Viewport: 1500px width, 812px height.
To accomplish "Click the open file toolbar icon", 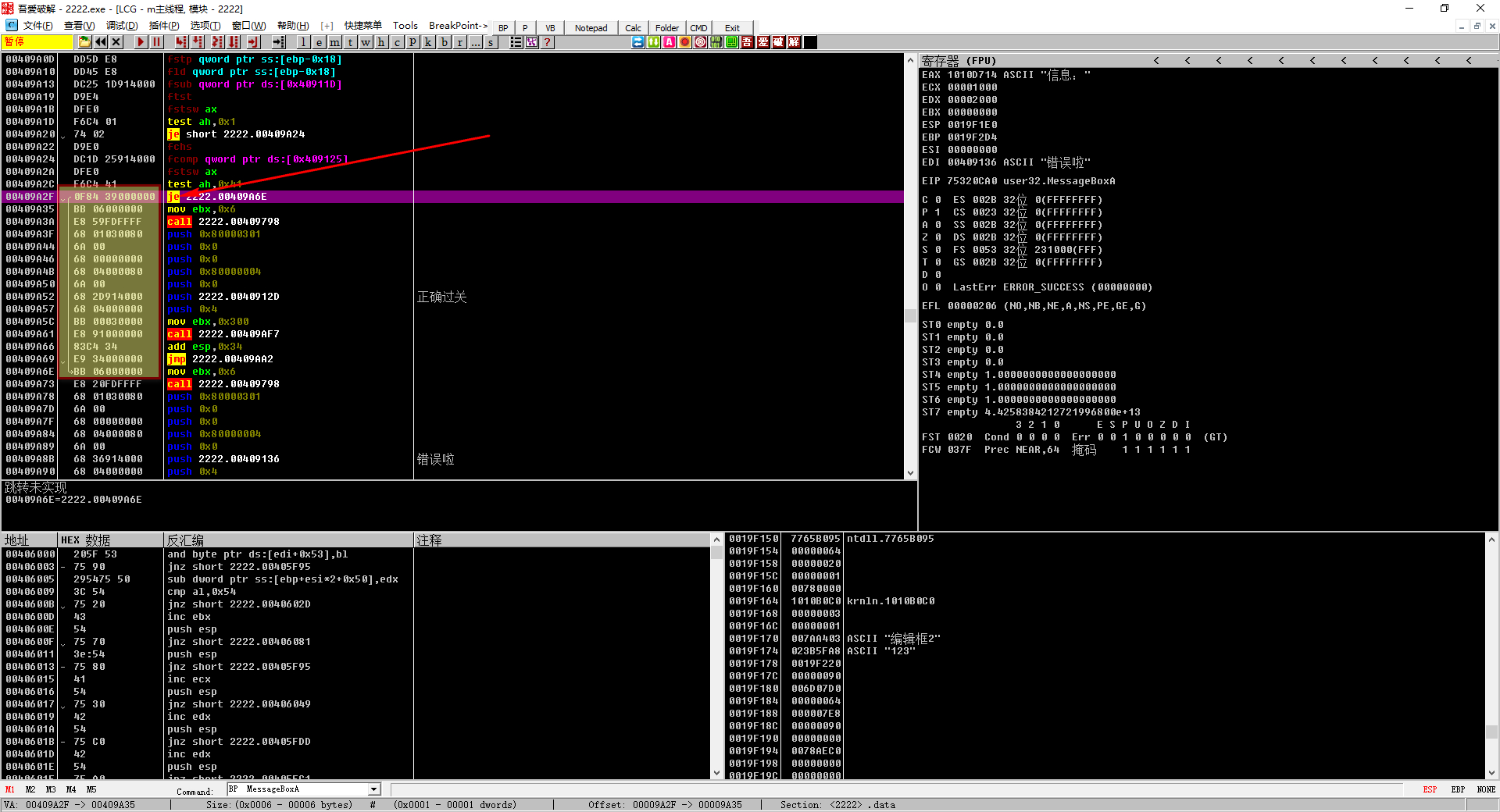I will [84, 42].
